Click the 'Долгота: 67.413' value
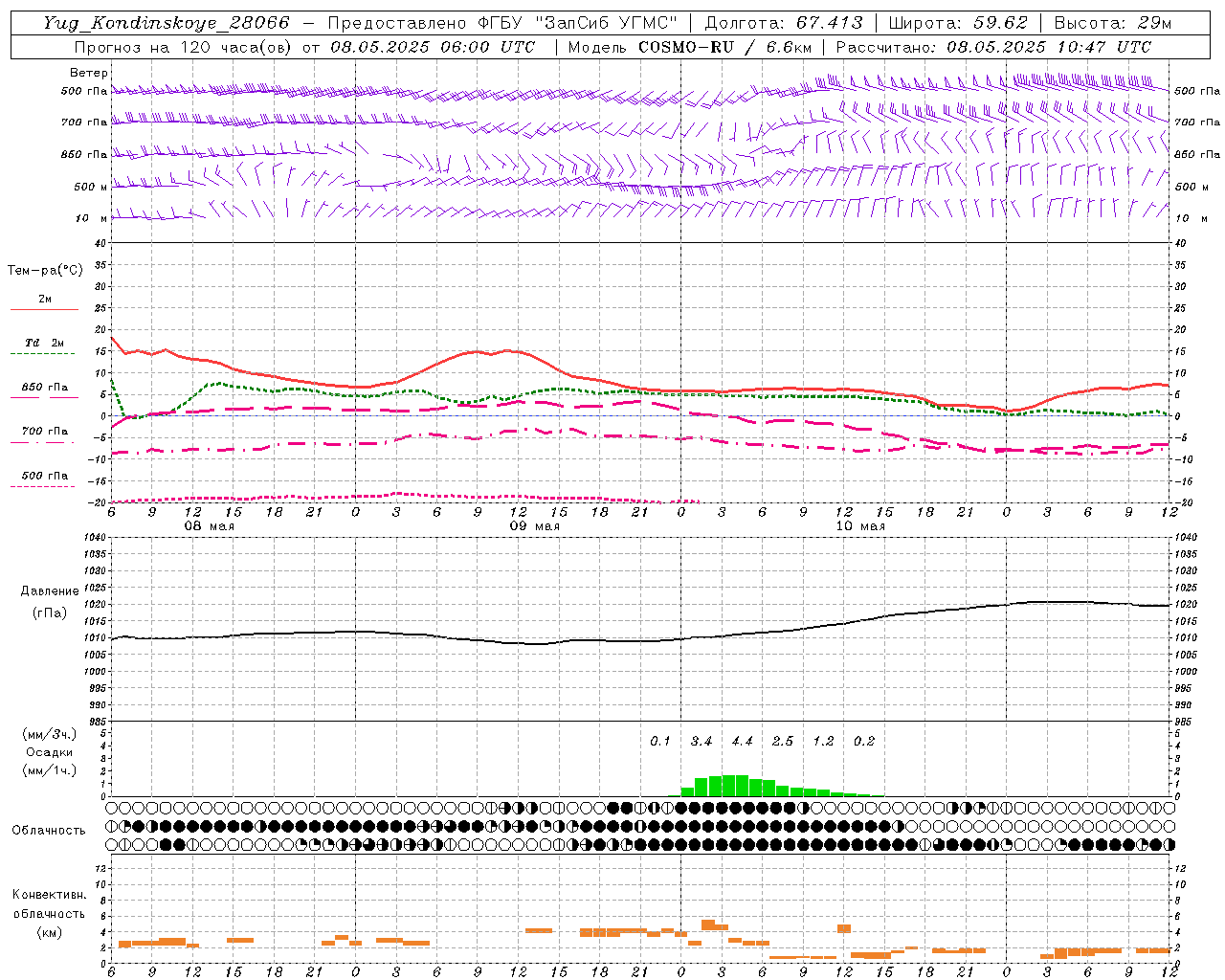Screen dimensions: 1225x980 pos(784,23)
